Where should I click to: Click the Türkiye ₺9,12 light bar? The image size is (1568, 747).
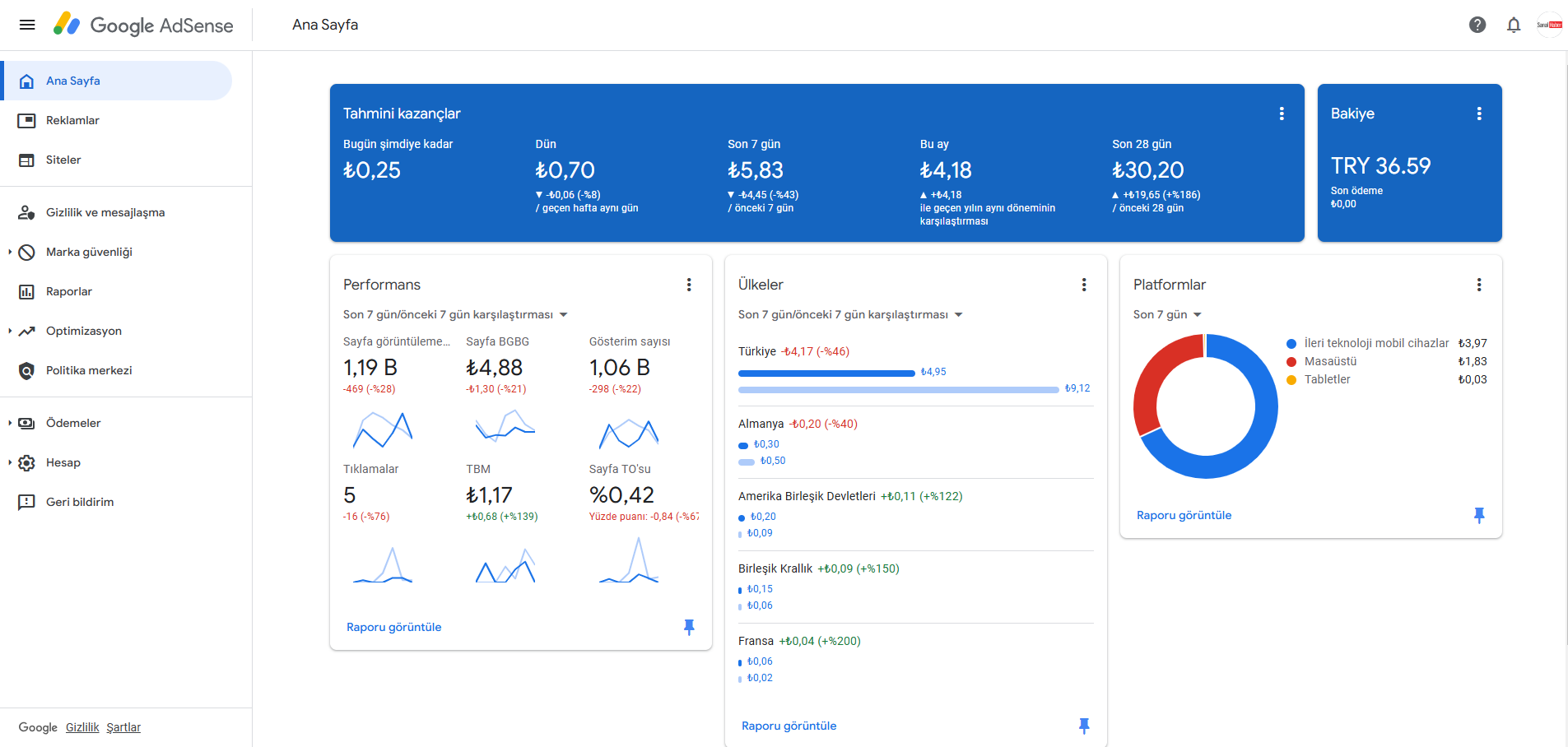[x=899, y=389]
